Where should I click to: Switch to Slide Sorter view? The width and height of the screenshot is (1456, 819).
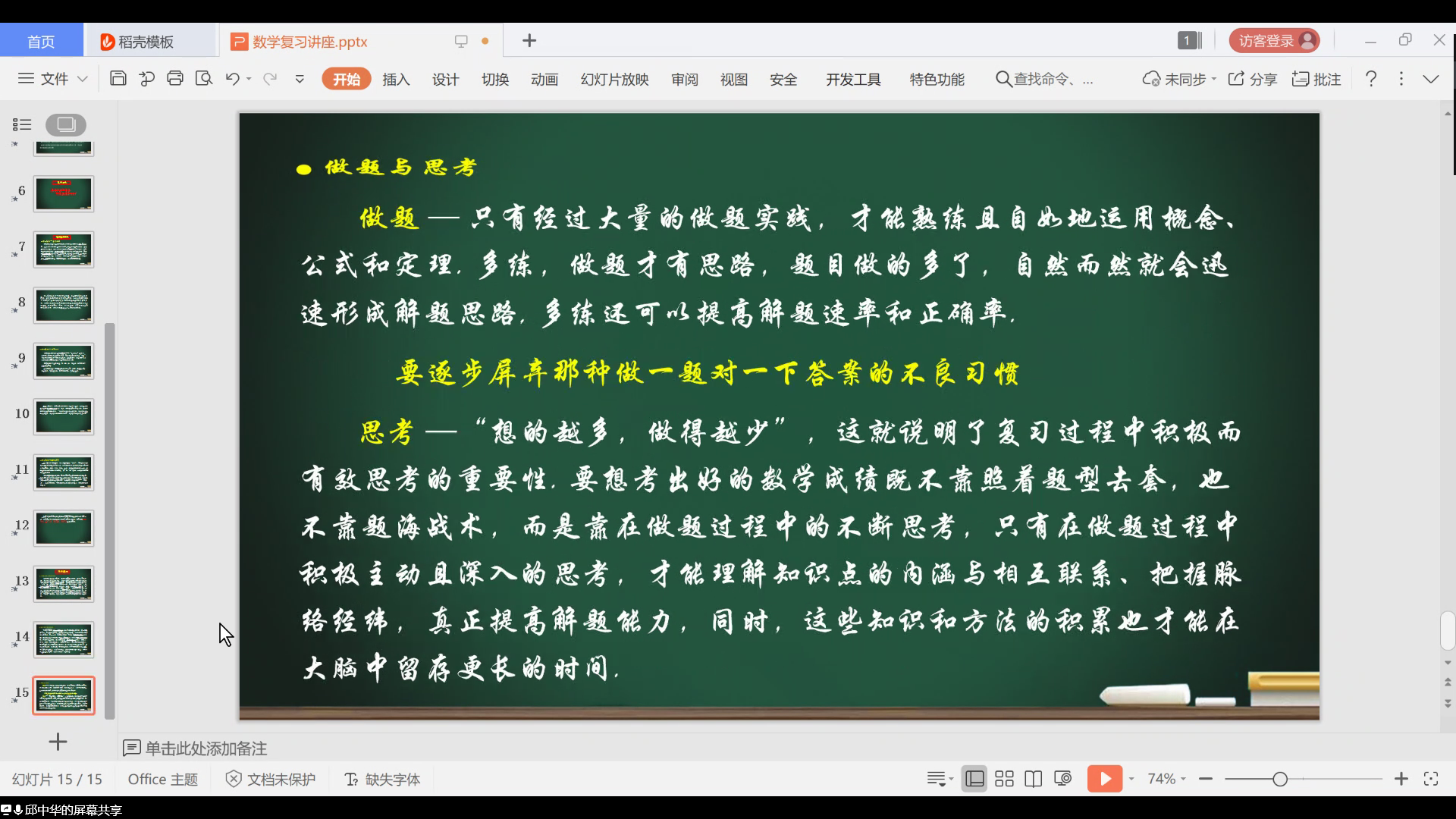(x=1004, y=779)
